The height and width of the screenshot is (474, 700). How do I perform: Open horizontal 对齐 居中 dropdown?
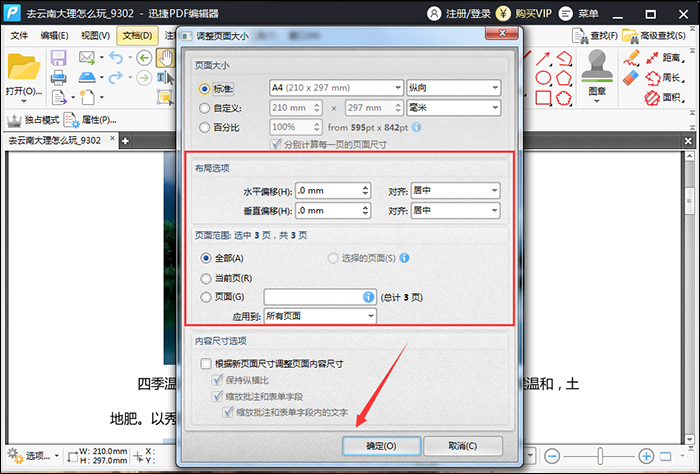click(455, 191)
